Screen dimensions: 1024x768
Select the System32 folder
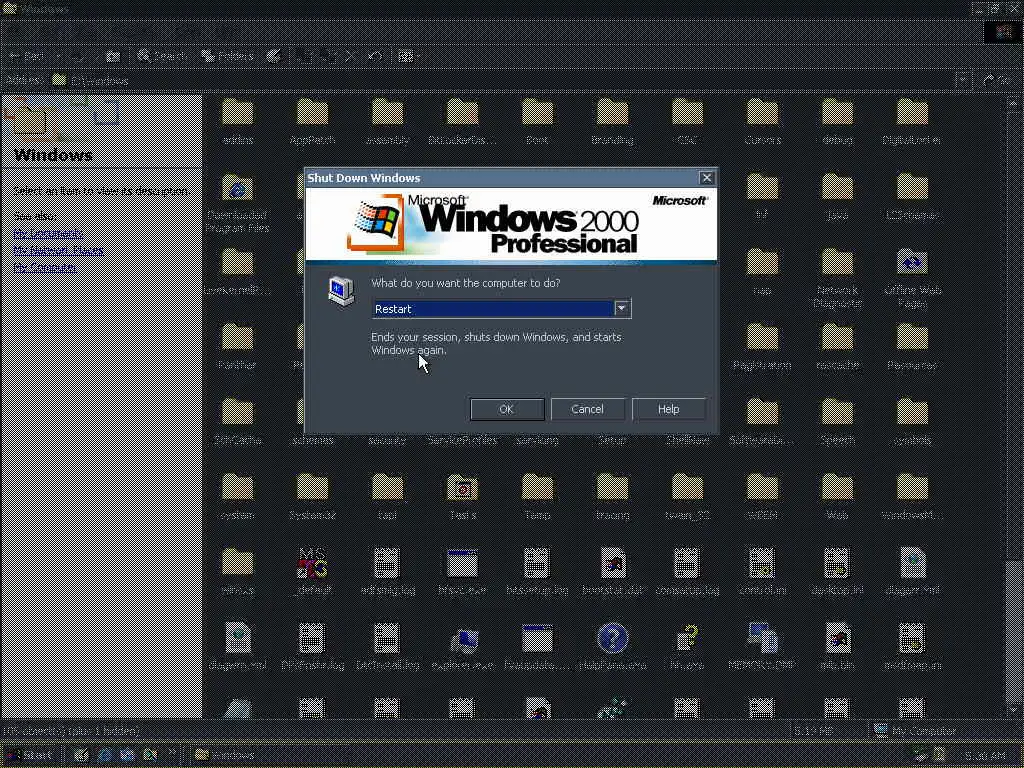tap(312, 497)
